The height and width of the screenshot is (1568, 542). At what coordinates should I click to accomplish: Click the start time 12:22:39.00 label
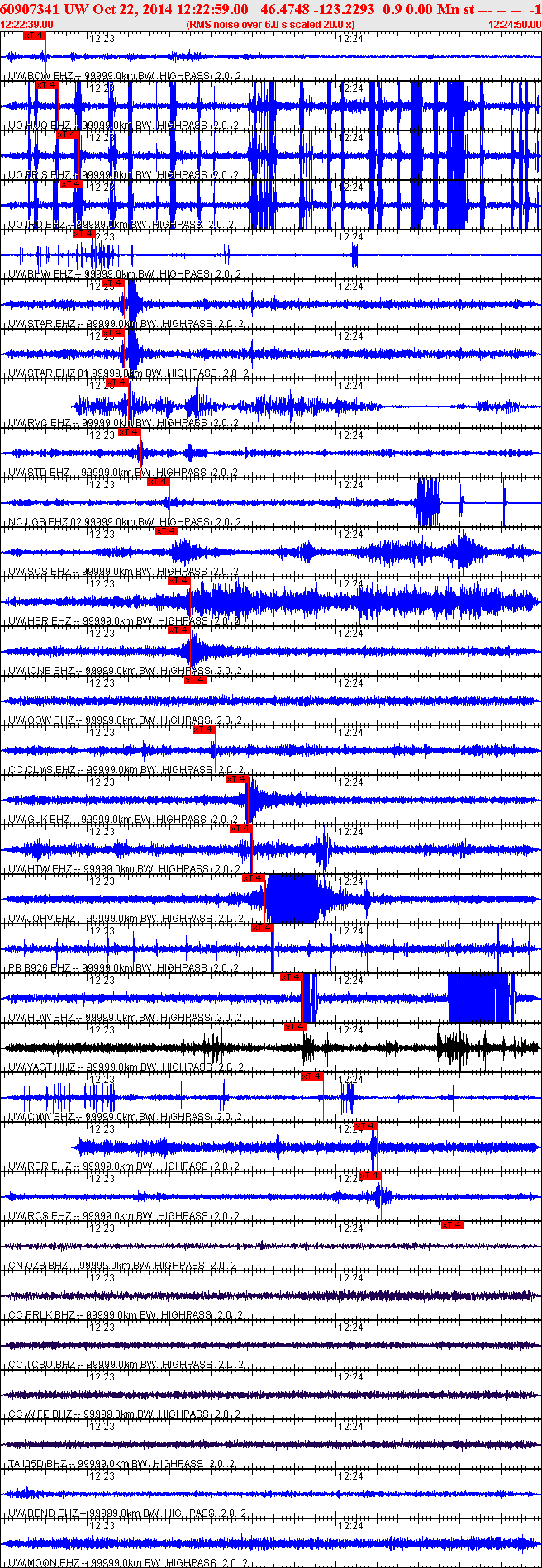24,25
